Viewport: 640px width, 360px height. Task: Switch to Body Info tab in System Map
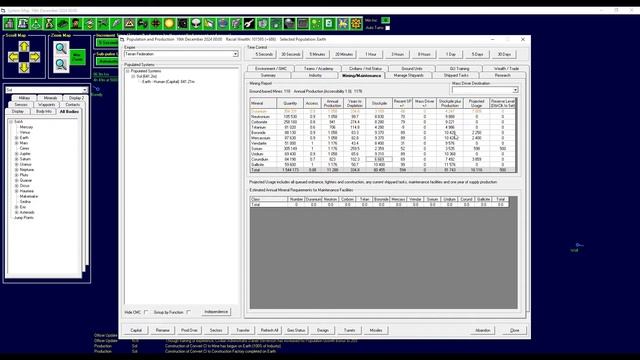point(44,111)
